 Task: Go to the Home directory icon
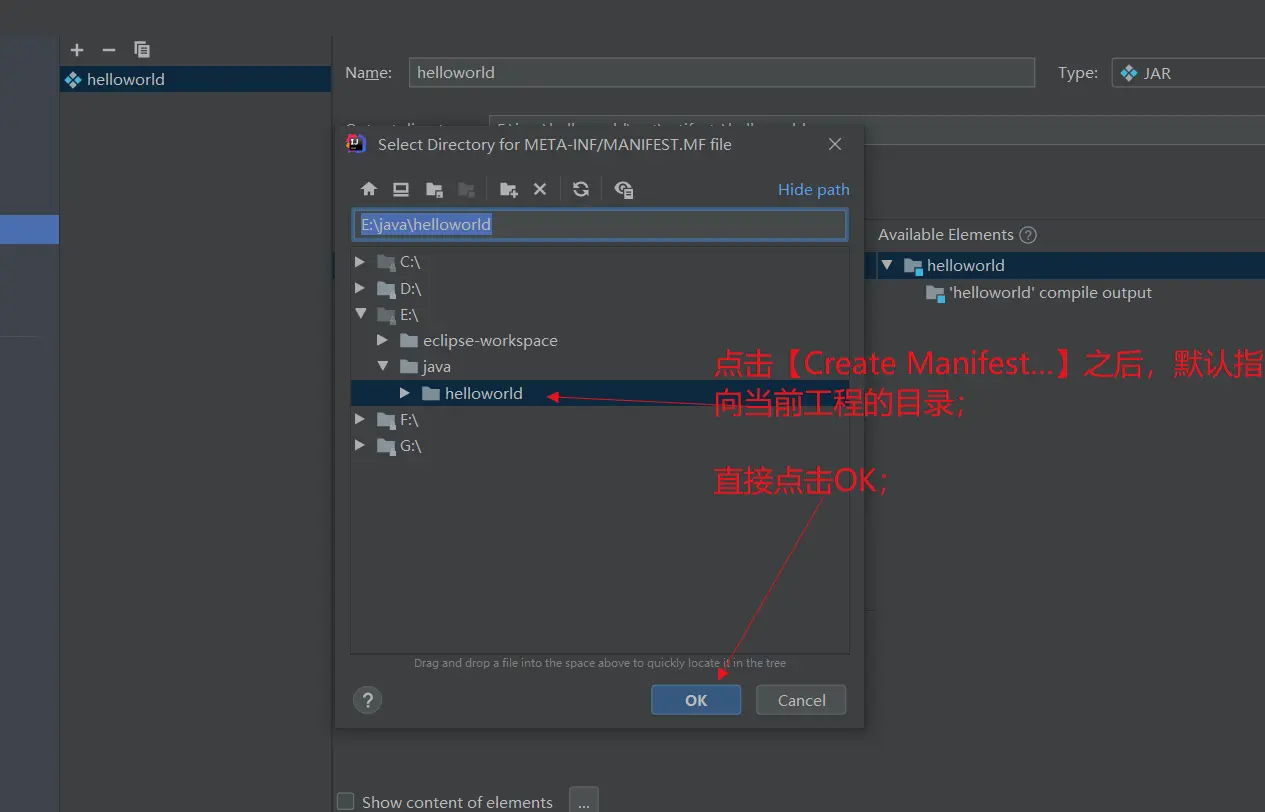pyautogui.click(x=369, y=189)
